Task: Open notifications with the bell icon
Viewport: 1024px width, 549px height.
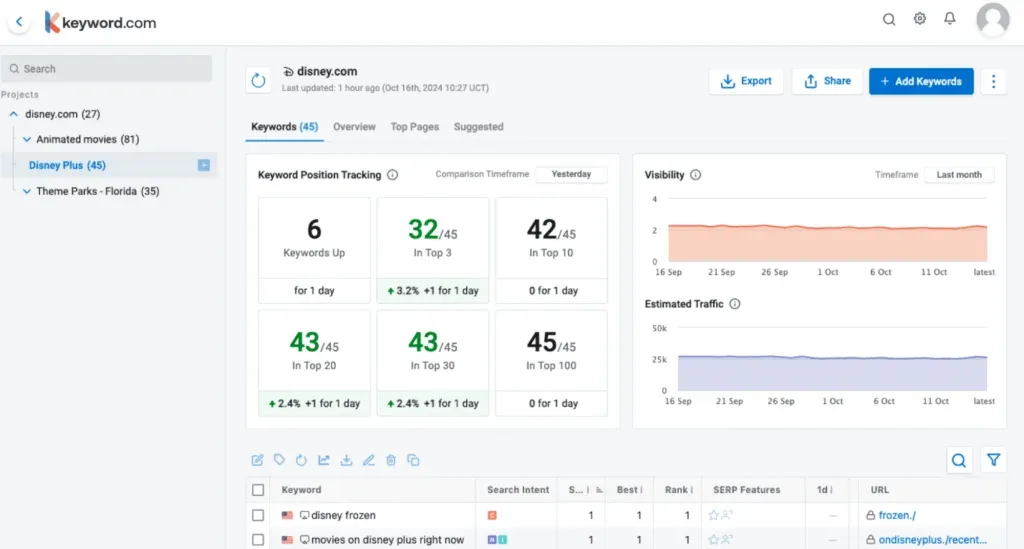Action: point(950,19)
